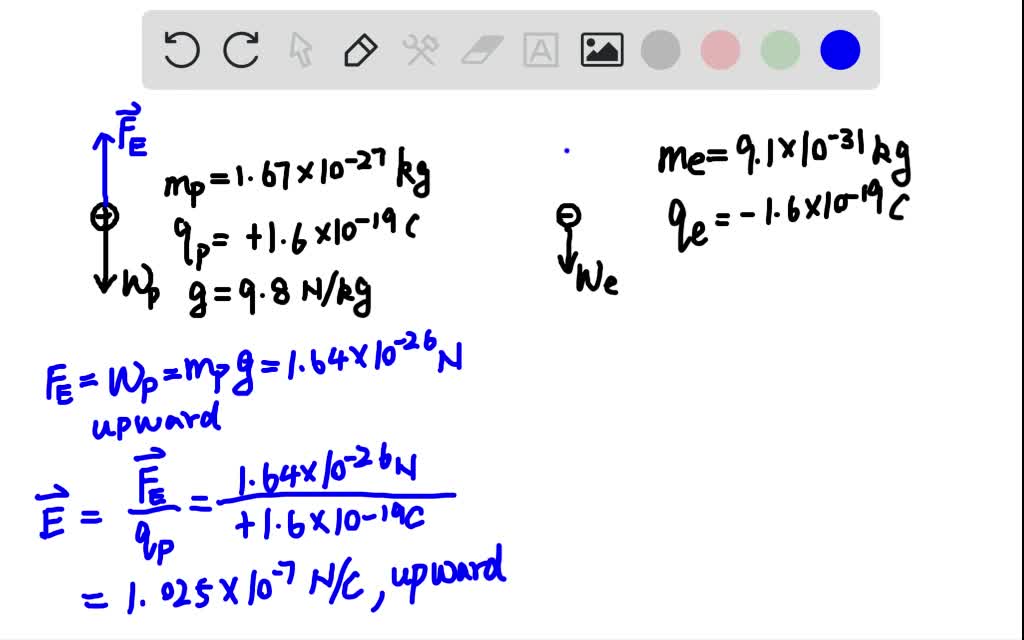
Task: Insert an image onto the whiteboard
Action: pyautogui.click(x=600, y=48)
